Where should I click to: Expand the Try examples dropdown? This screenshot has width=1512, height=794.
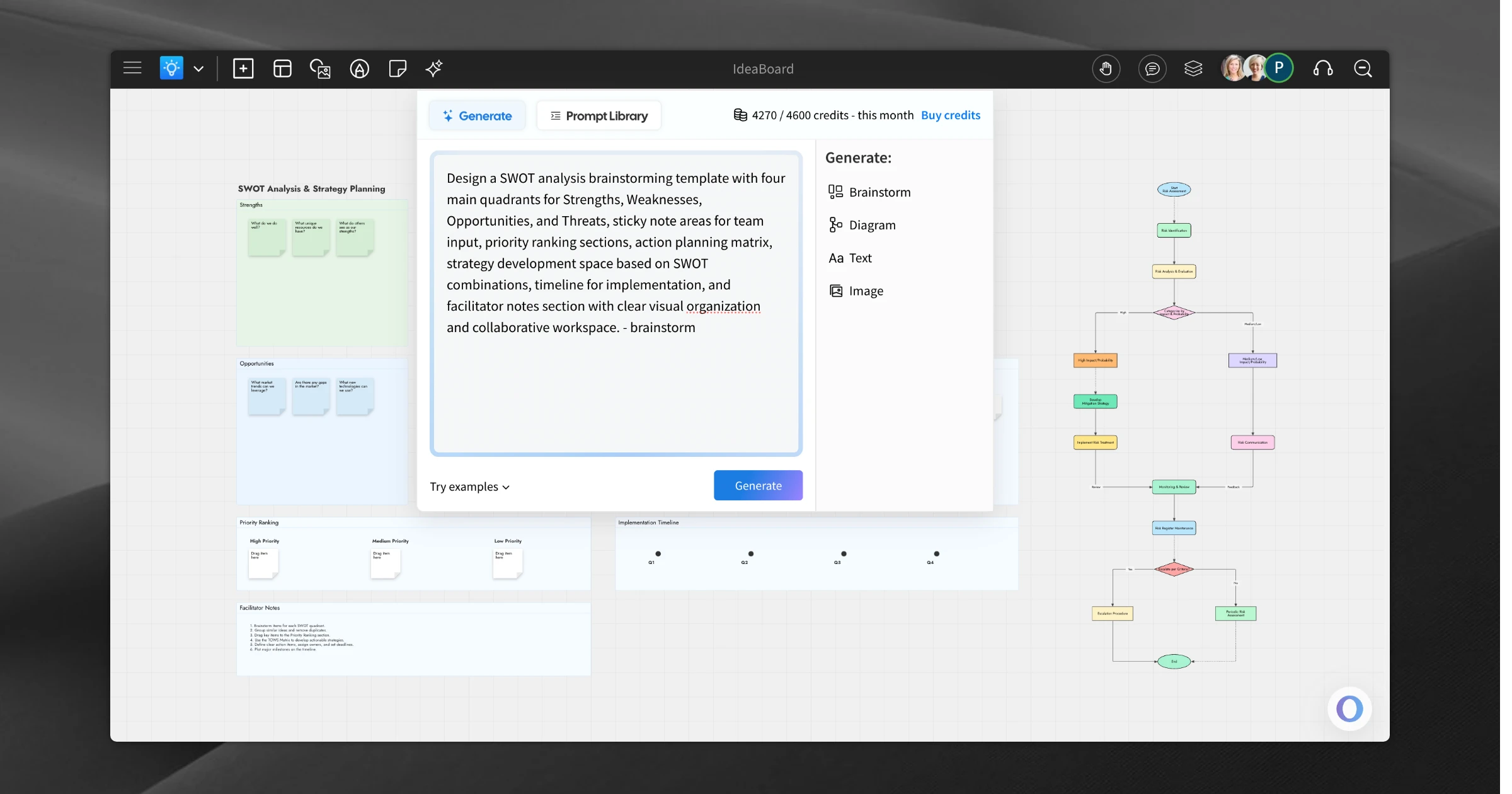click(x=470, y=487)
